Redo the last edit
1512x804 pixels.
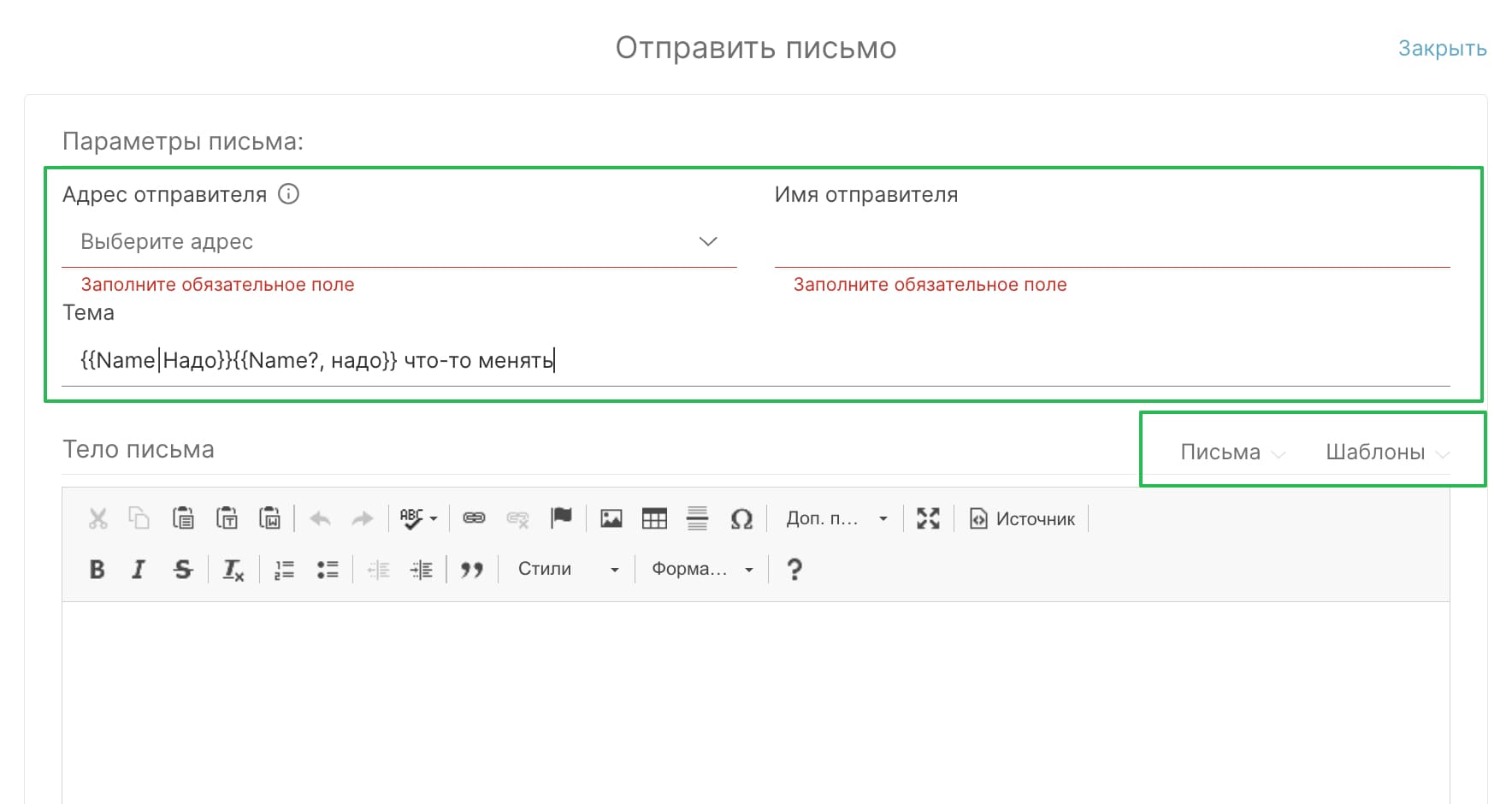click(363, 518)
